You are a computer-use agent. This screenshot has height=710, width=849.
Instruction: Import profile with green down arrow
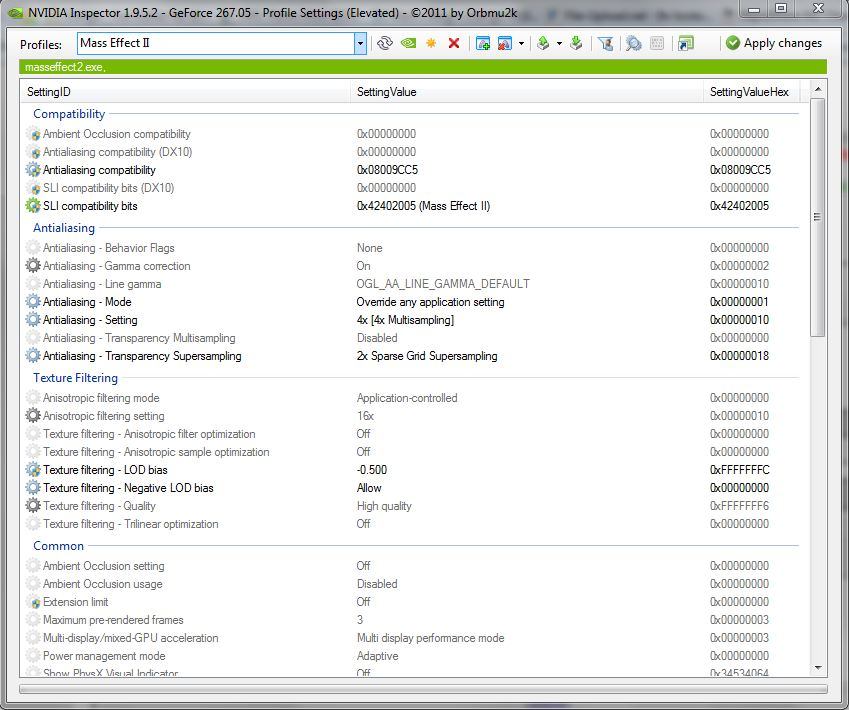(x=576, y=43)
